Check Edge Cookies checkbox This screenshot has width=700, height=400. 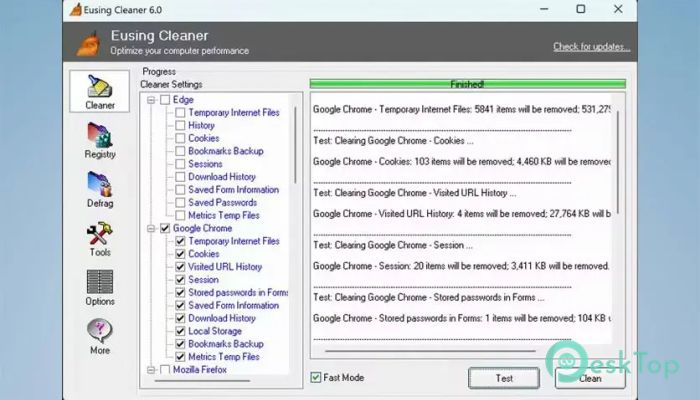(x=180, y=138)
